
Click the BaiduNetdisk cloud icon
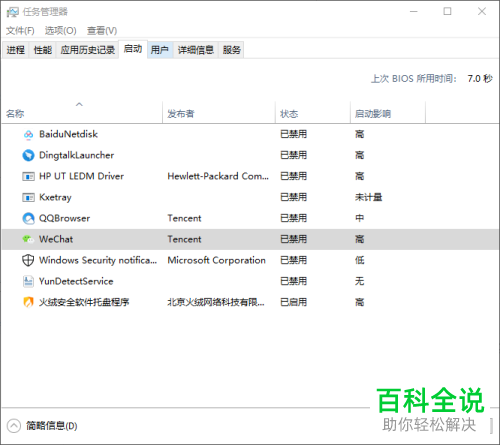pyautogui.click(x=28, y=134)
